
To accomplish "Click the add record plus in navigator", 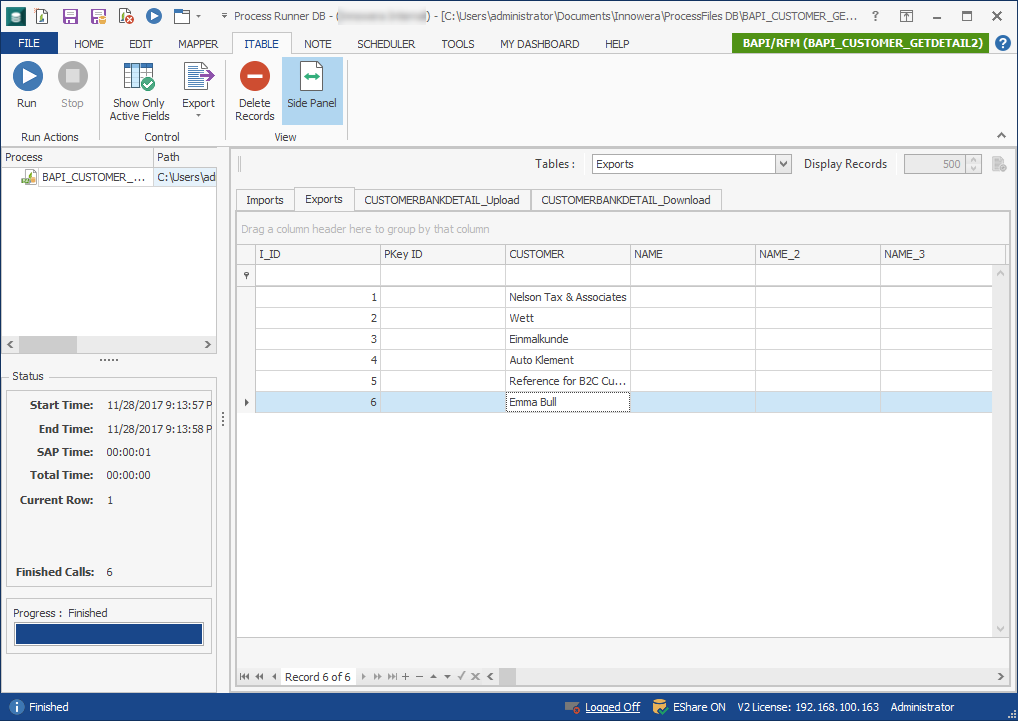I will (x=405, y=677).
